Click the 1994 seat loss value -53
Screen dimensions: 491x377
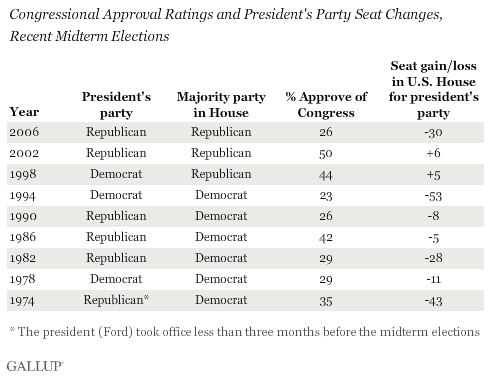433,196
